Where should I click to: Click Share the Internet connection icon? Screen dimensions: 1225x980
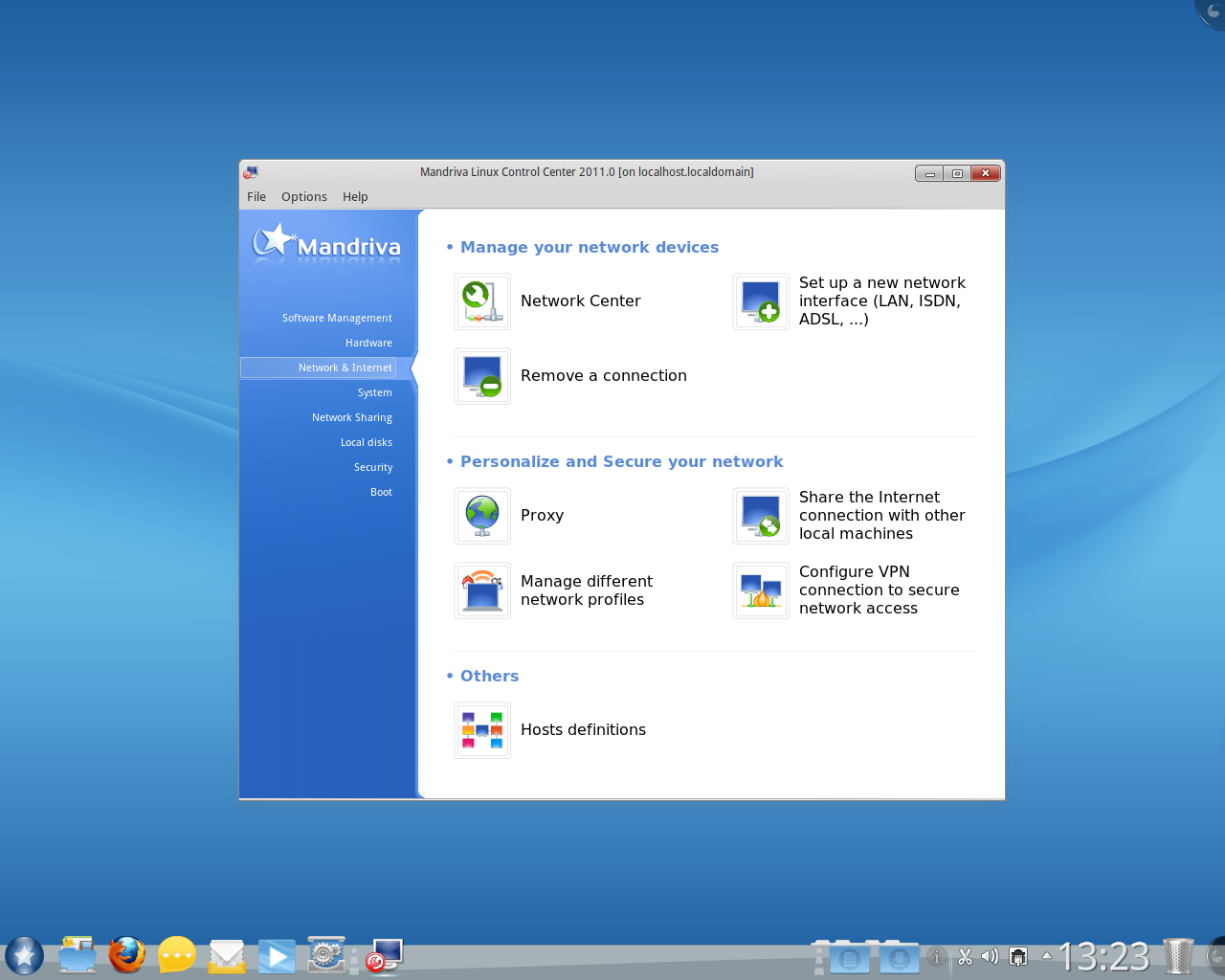click(761, 516)
